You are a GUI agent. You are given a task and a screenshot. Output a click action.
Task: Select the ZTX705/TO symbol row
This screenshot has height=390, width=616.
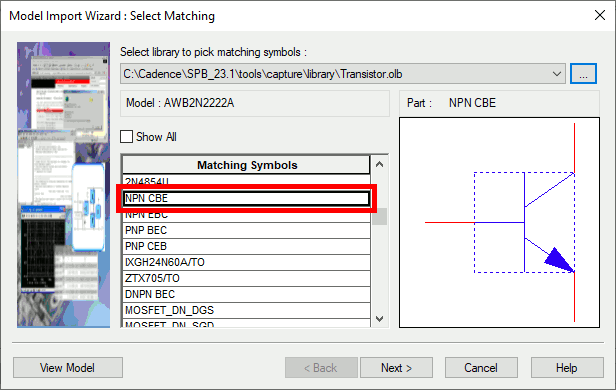pyautogui.click(x=247, y=278)
